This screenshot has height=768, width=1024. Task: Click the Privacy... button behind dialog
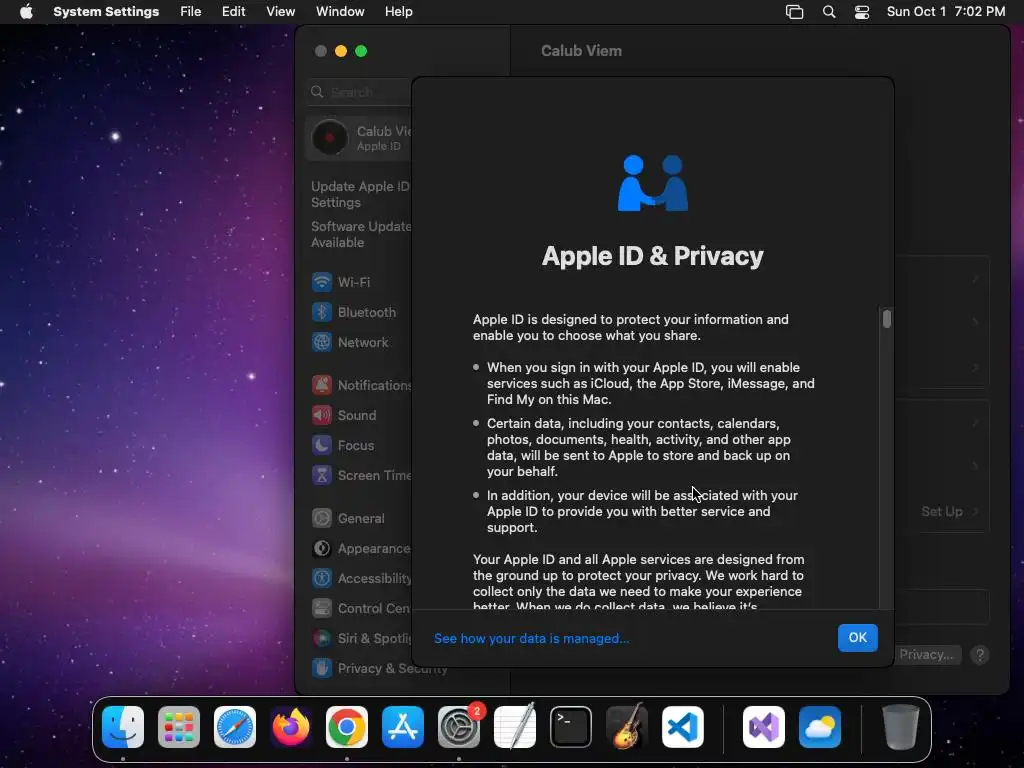[927, 654]
